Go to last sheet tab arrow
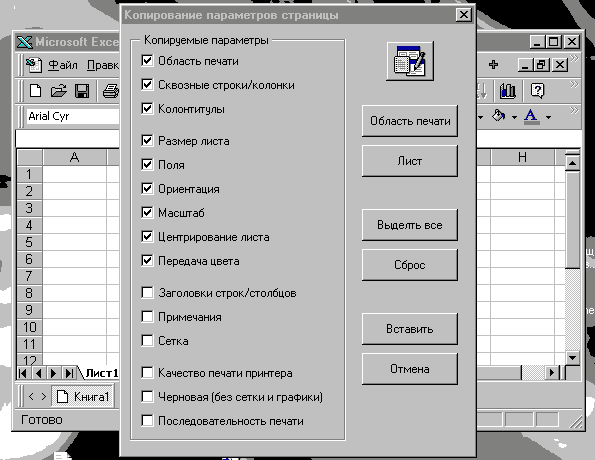This screenshot has width=595, height=460. 69,373
